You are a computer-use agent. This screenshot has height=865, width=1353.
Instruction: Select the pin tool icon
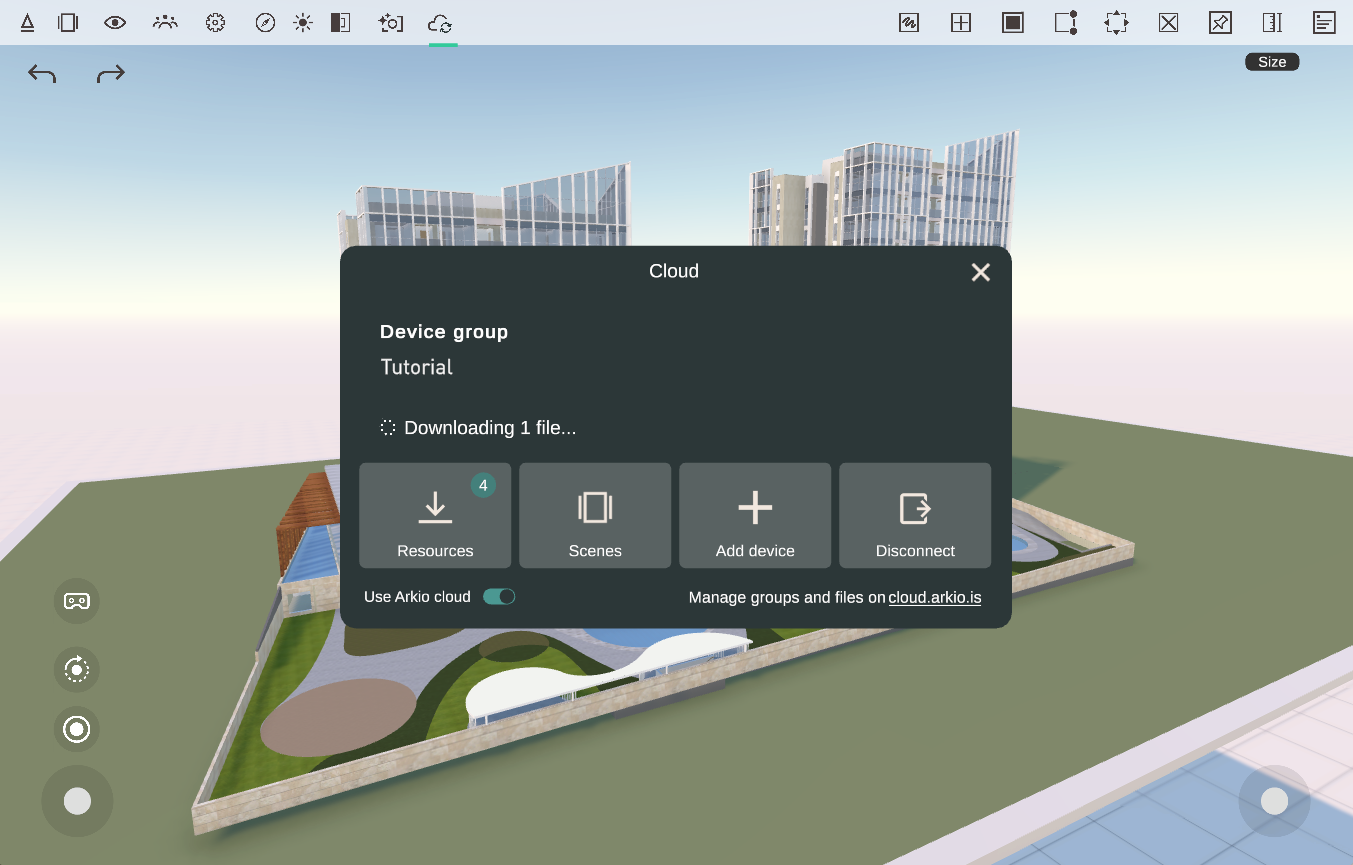[1220, 23]
